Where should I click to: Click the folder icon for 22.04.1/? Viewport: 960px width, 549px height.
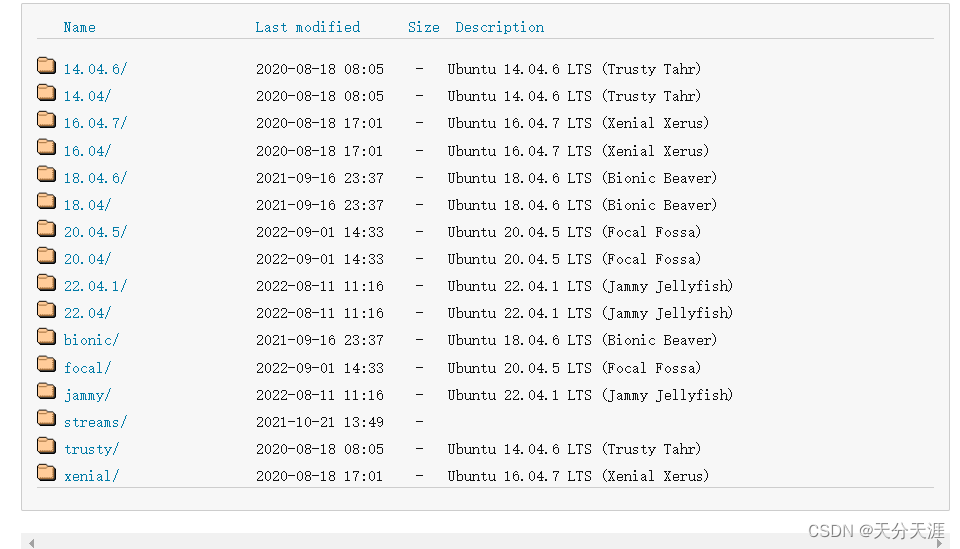pyautogui.click(x=47, y=282)
